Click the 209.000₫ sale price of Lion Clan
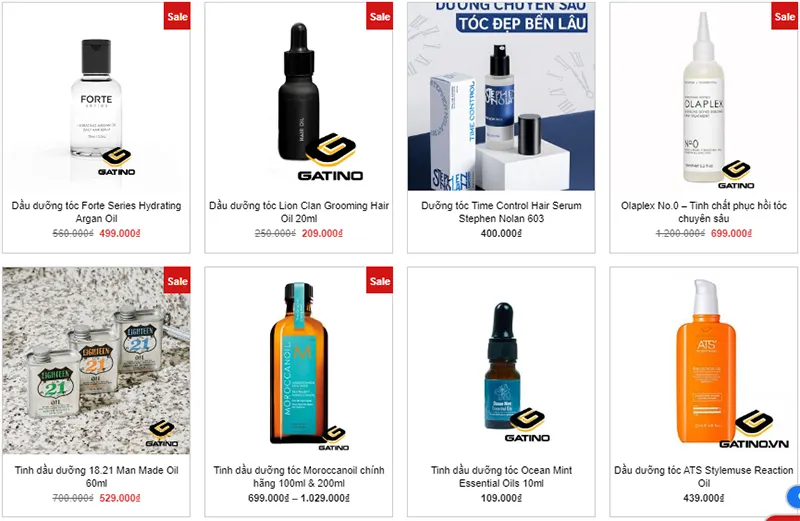800x521 pixels. pos(322,233)
